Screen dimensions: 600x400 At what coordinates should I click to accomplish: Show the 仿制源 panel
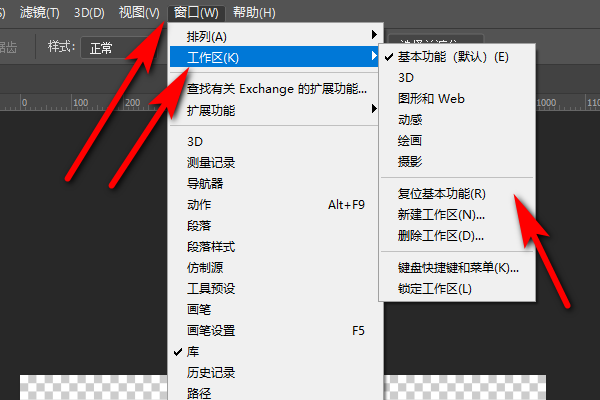tap(275, 268)
